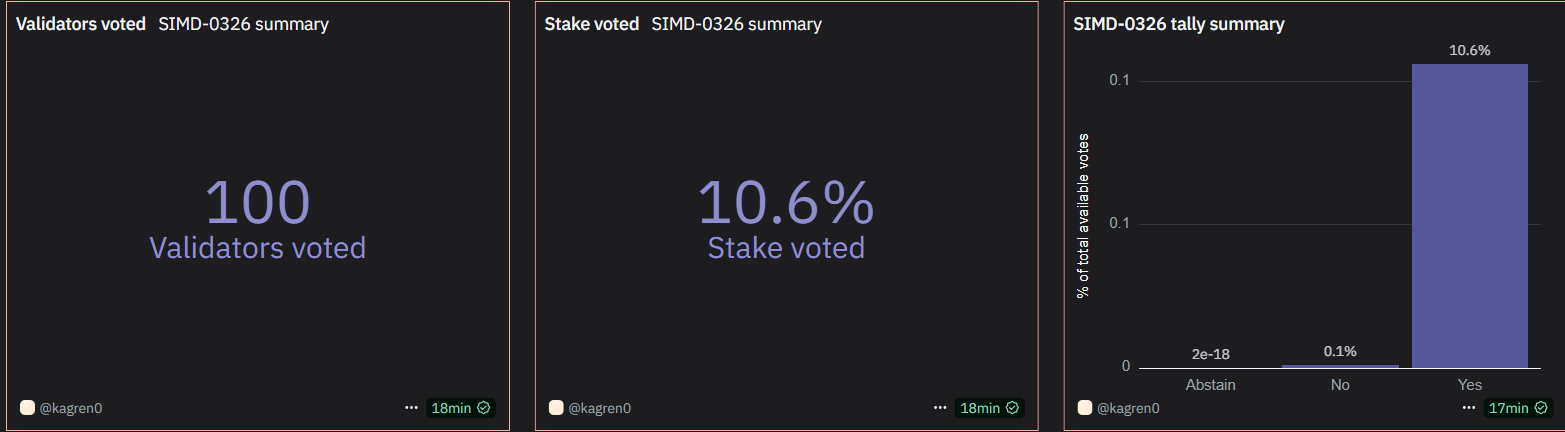Viewport: 1565px width, 432px height.
Task: Click the @kagren0 avatar in Stake voted panel
Action: tap(556, 408)
